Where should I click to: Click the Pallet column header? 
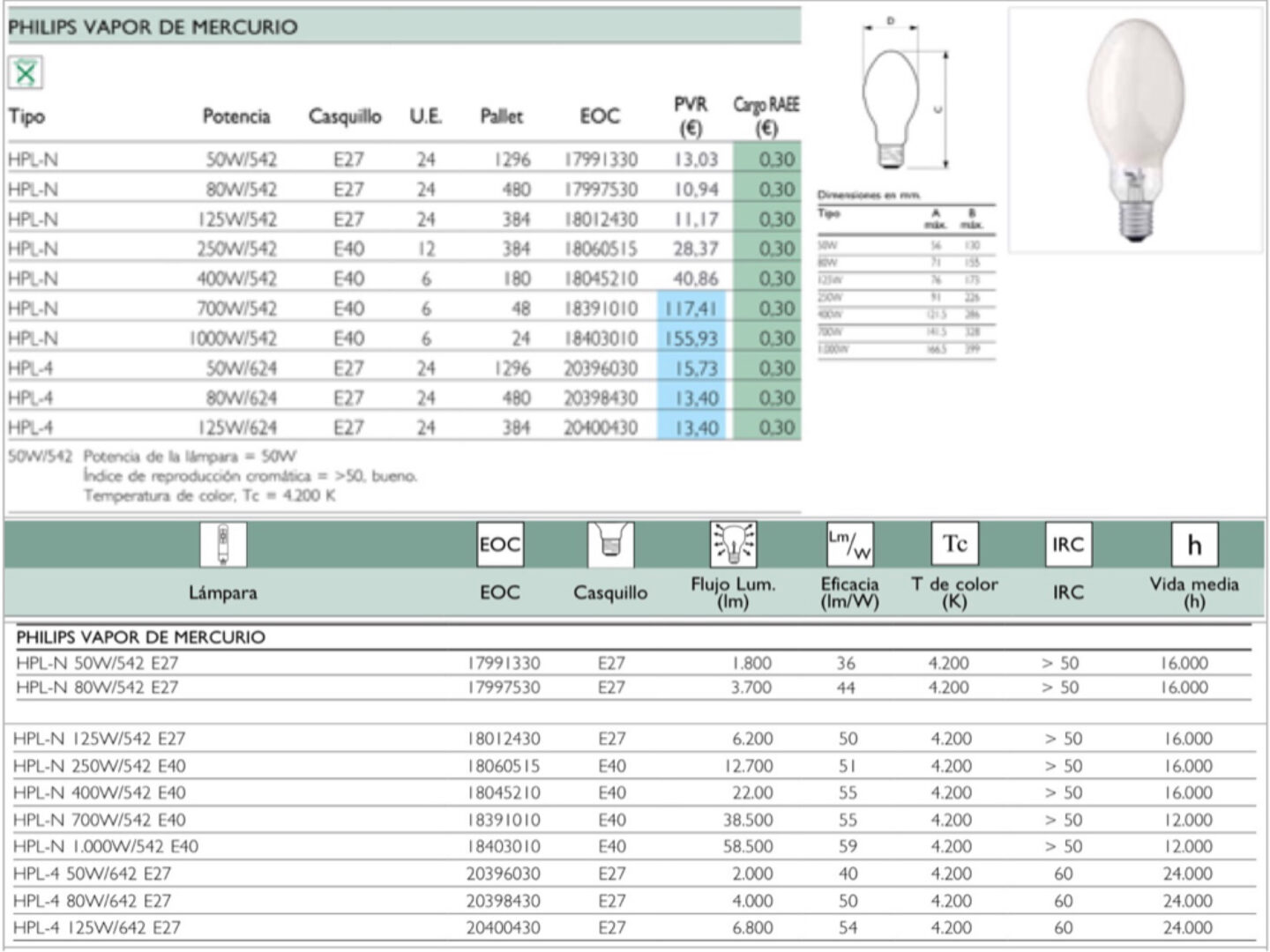click(502, 116)
